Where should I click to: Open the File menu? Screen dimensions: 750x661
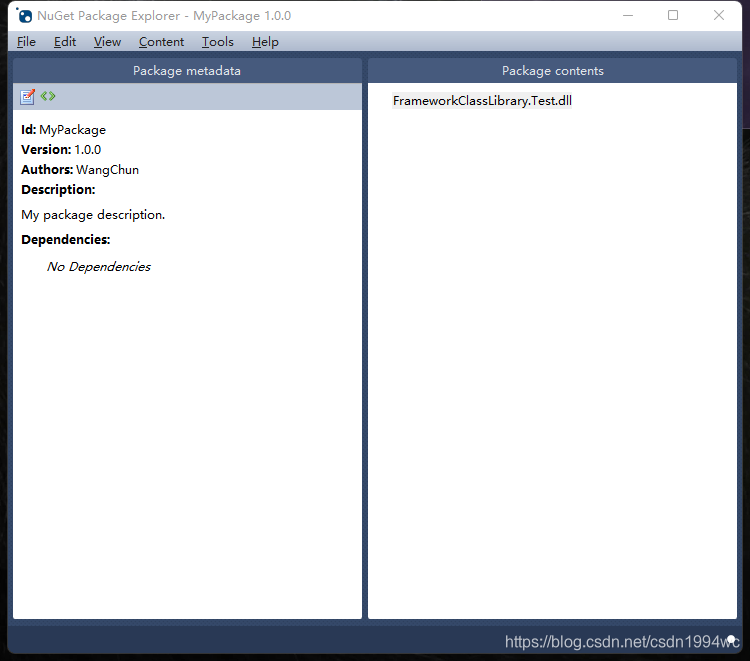(26, 42)
